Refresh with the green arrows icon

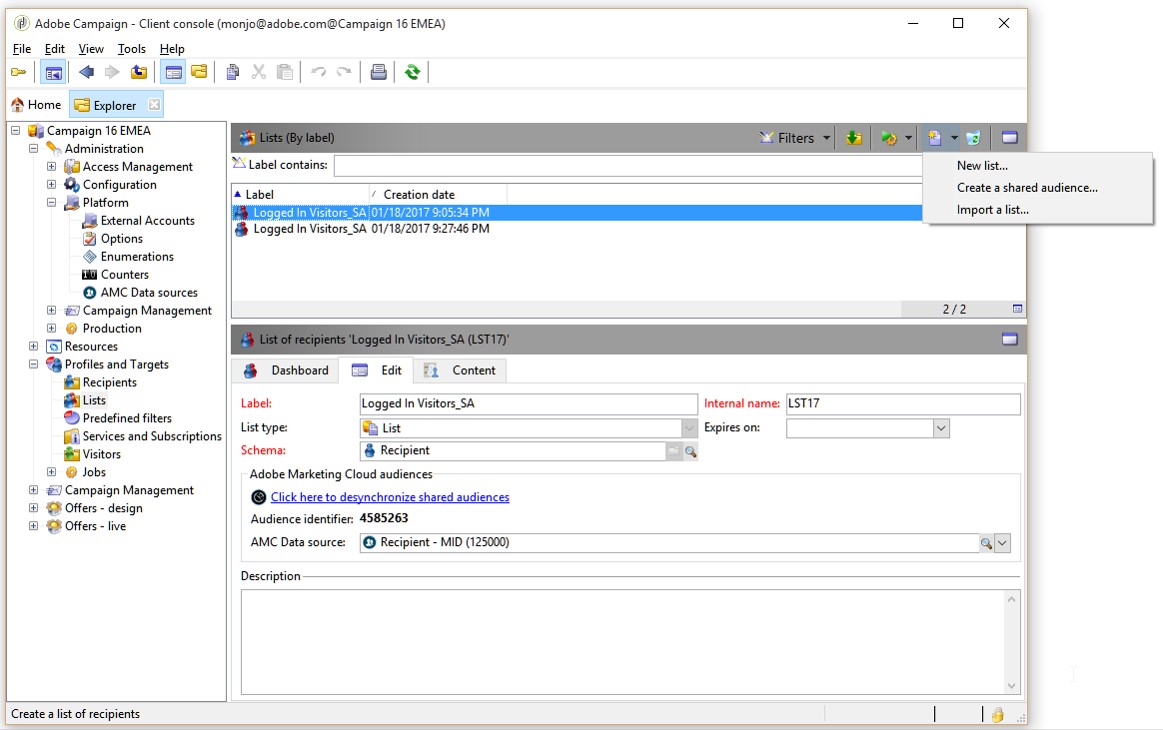412,72
